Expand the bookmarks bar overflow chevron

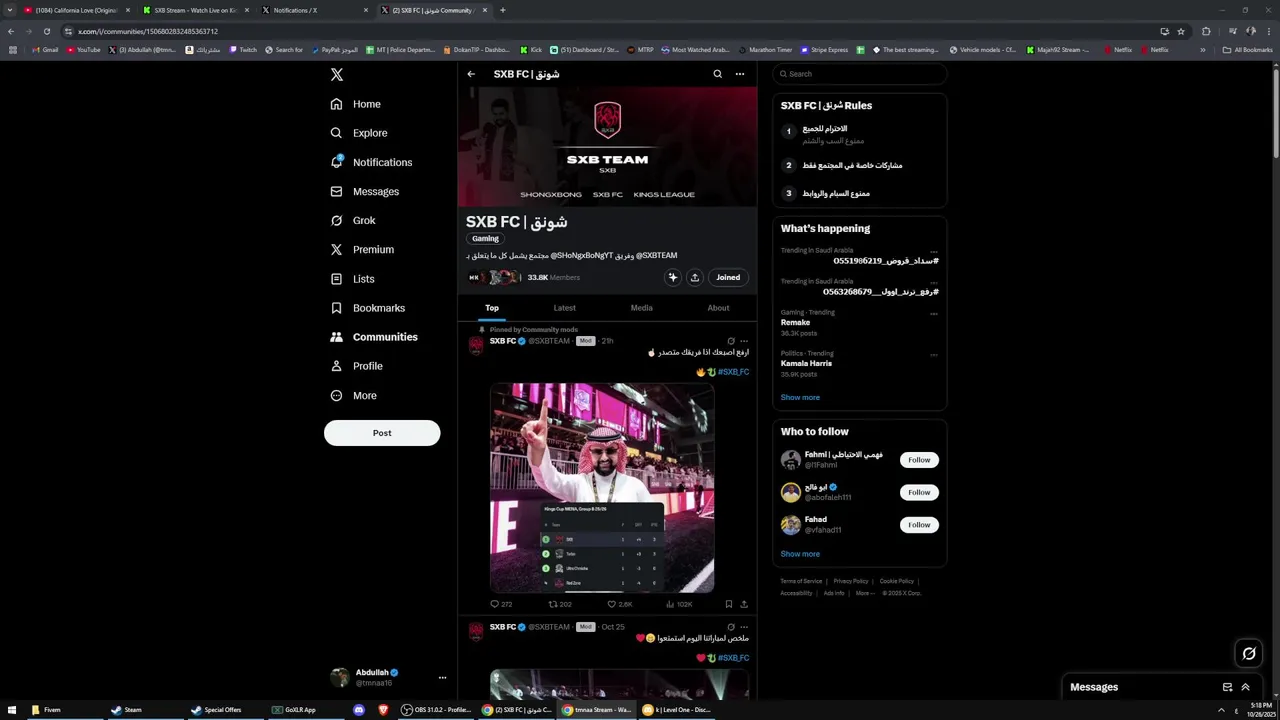1203,50
